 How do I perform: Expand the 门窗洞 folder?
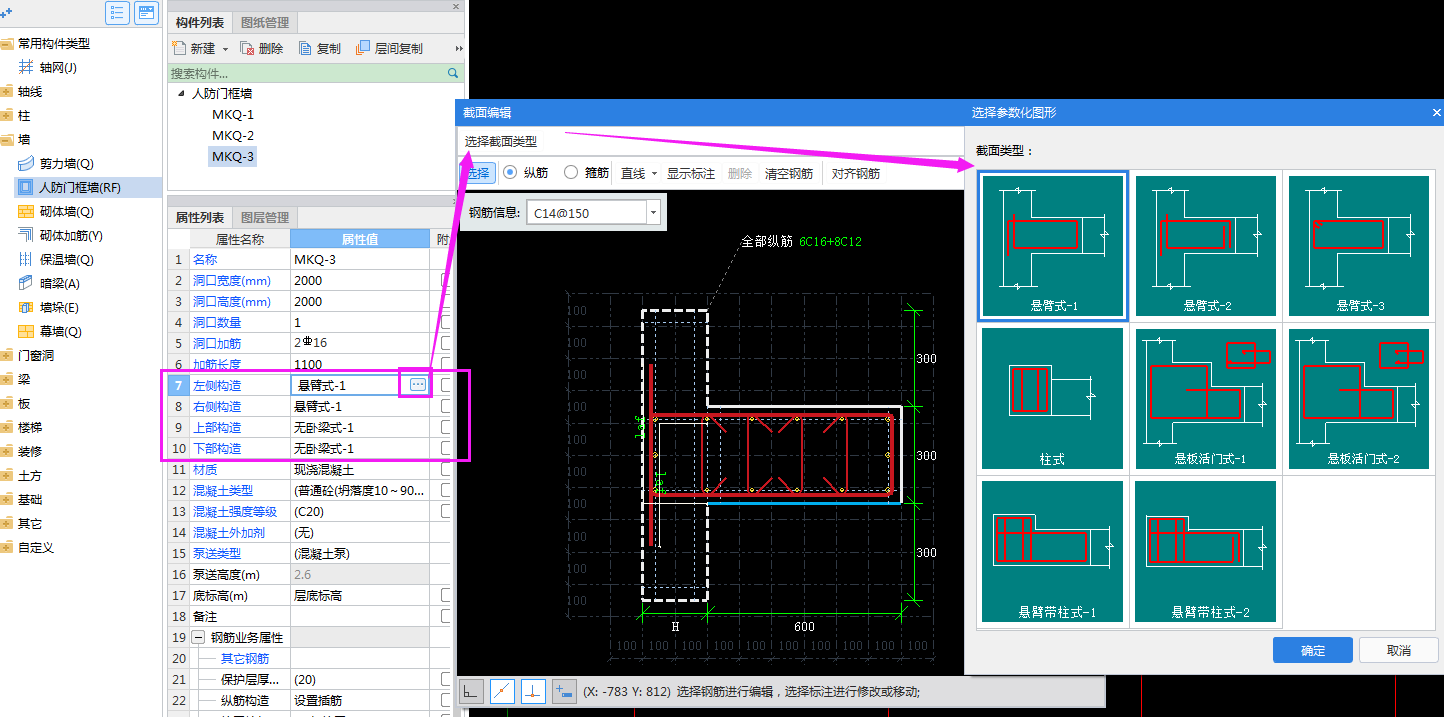7,355
